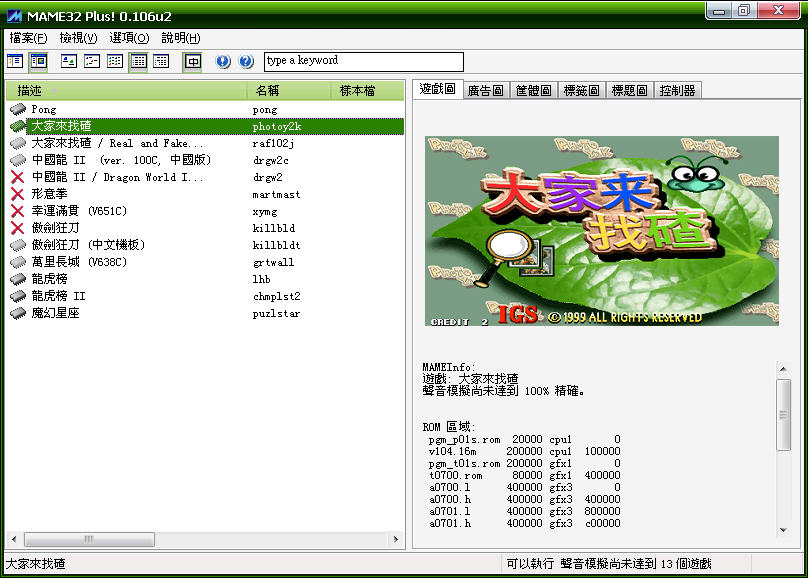The image size is (808, 578).
Task: Click the blue question mark help icon
Action: tap(246, 62)
